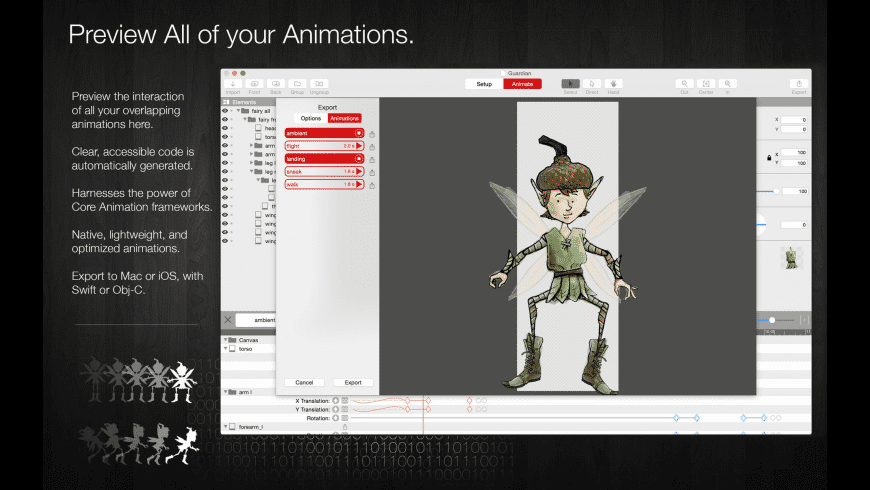Toggle eye icon for the head layer
Screen dimensions: 870x490
pos(225,128)
